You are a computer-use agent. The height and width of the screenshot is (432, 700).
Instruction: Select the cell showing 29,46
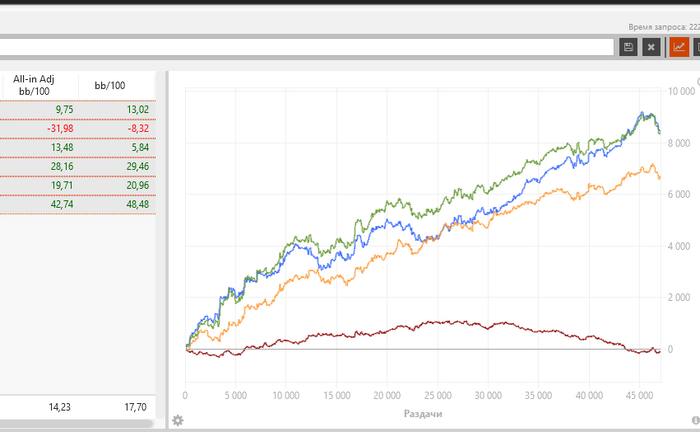(138, 166)
